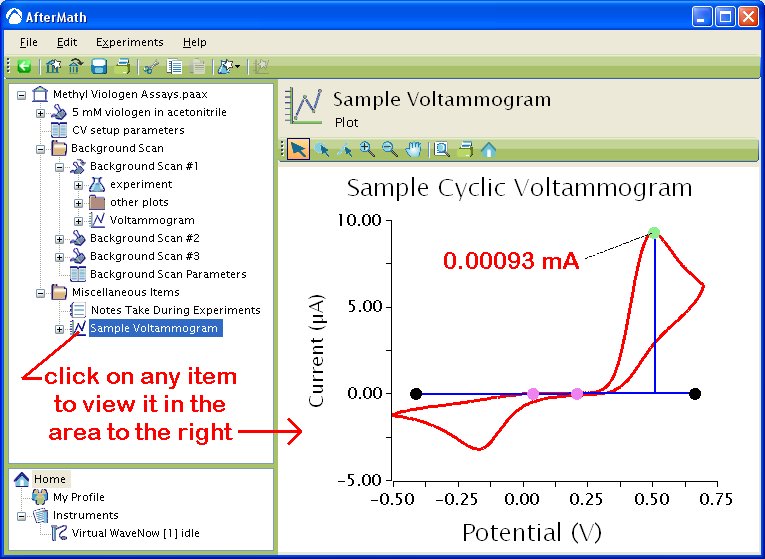
Task: Open the Help menu
Action: click(195, 42)
